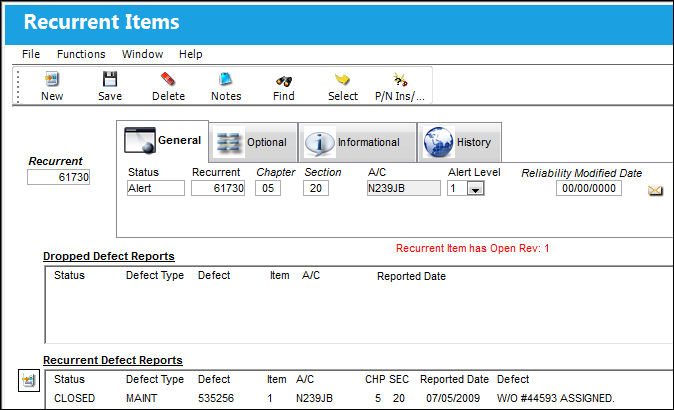Switch to the General tab
The width and height of the screenshot is (674, 410).
(162, 141)
